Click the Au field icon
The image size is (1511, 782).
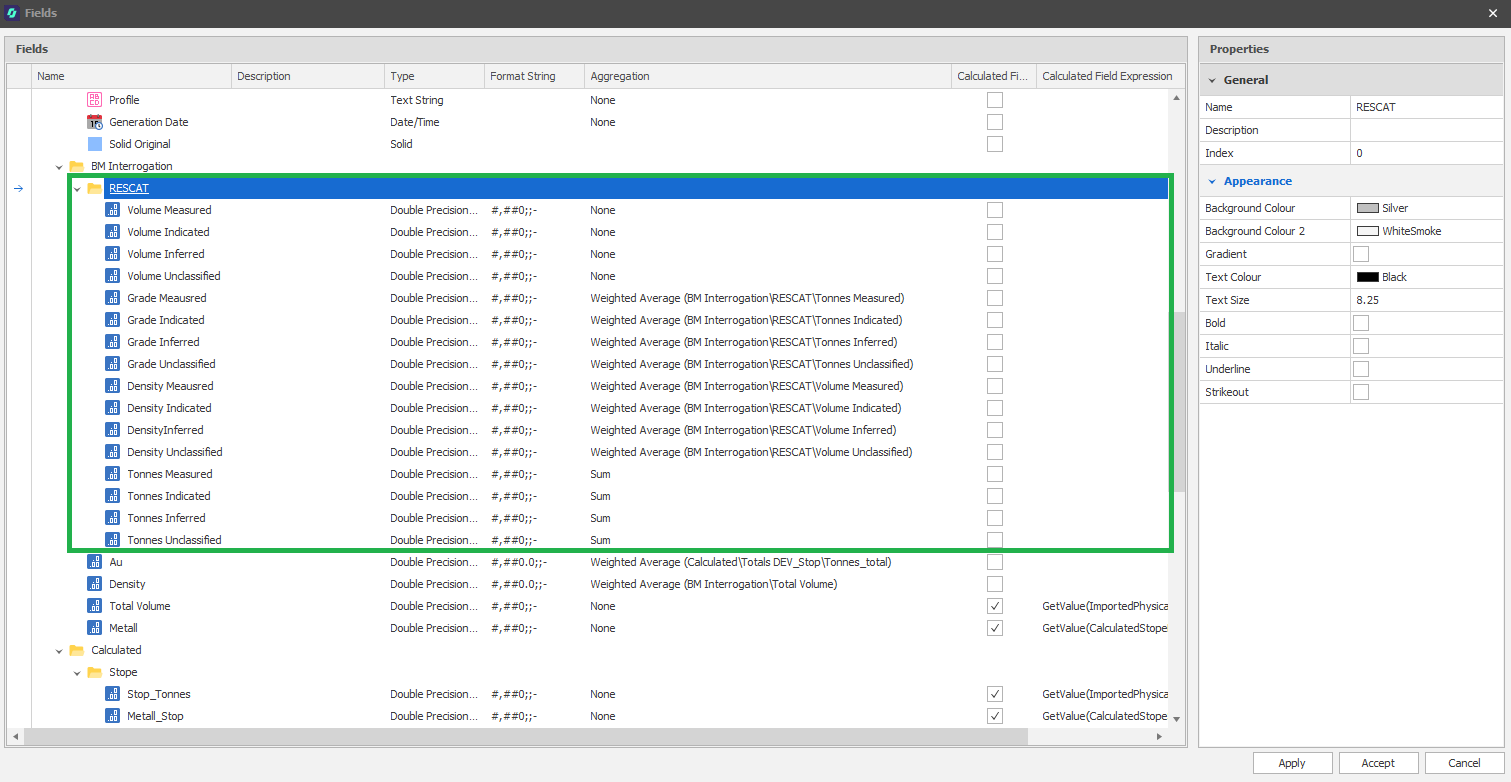94,562
